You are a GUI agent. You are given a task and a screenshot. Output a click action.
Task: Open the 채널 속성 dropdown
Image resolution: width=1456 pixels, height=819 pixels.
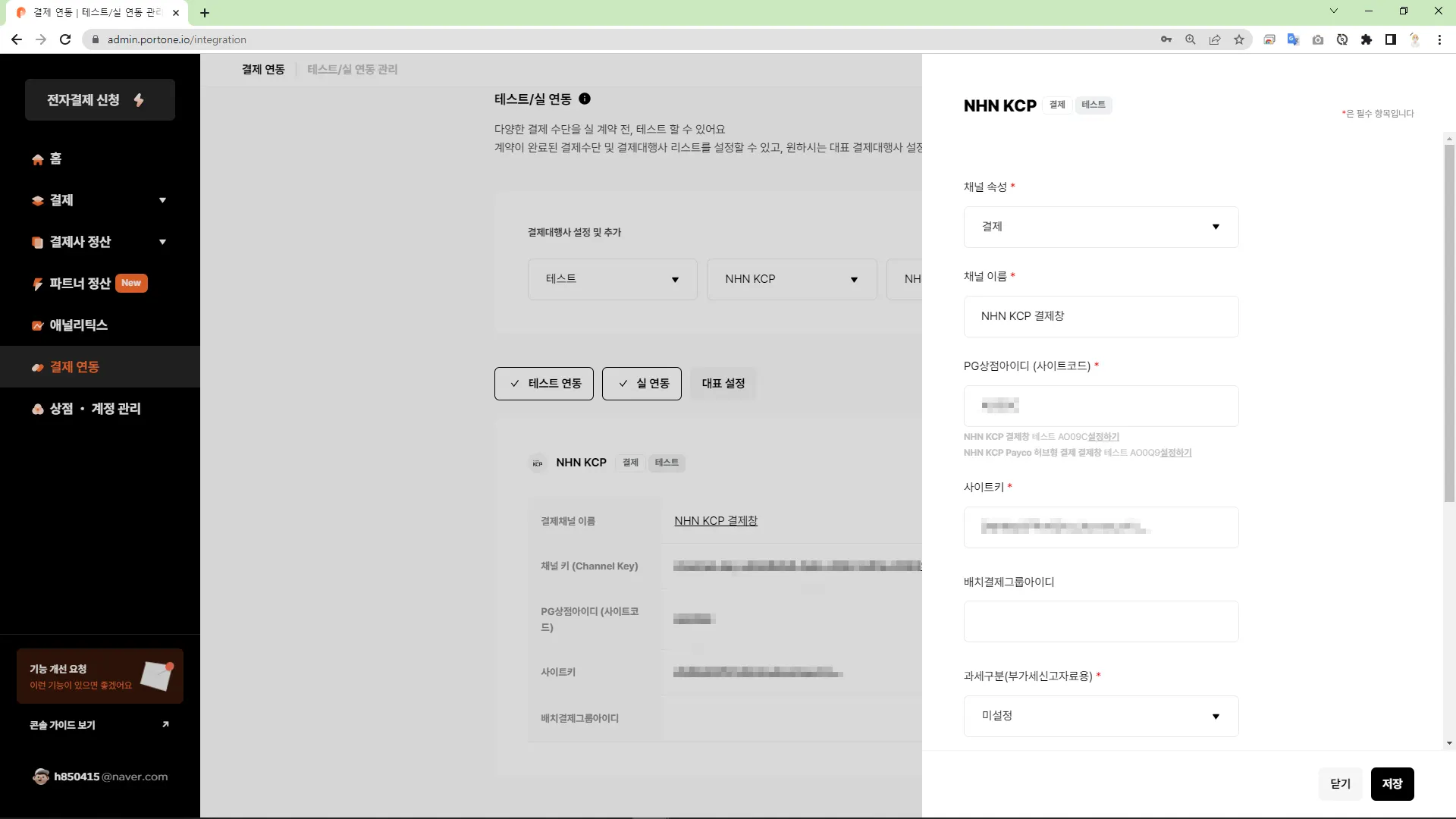(1100, 227)
